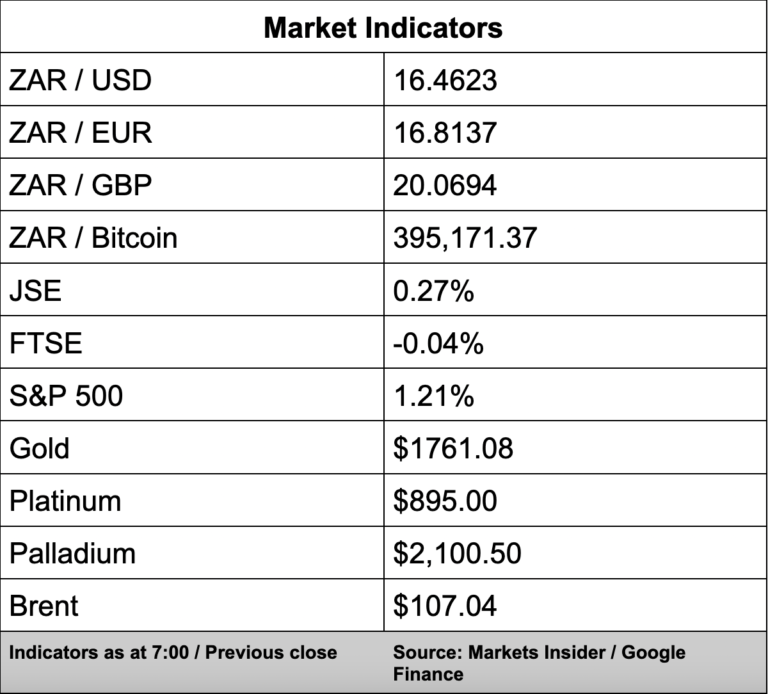Click the 16.8137 value cell
Screen dimensions: 768x694
(x=445, y=133)
